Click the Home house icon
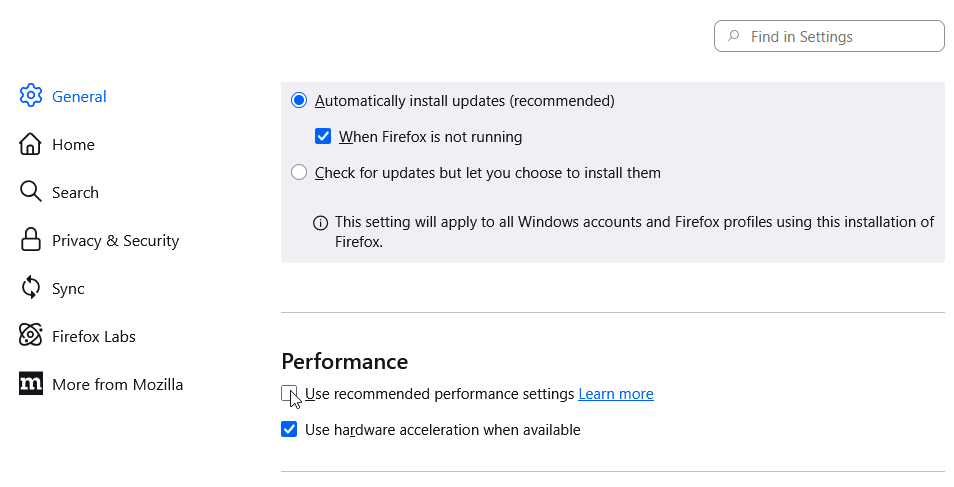Viewport: 954px width, 487px height. coord(31,144)
